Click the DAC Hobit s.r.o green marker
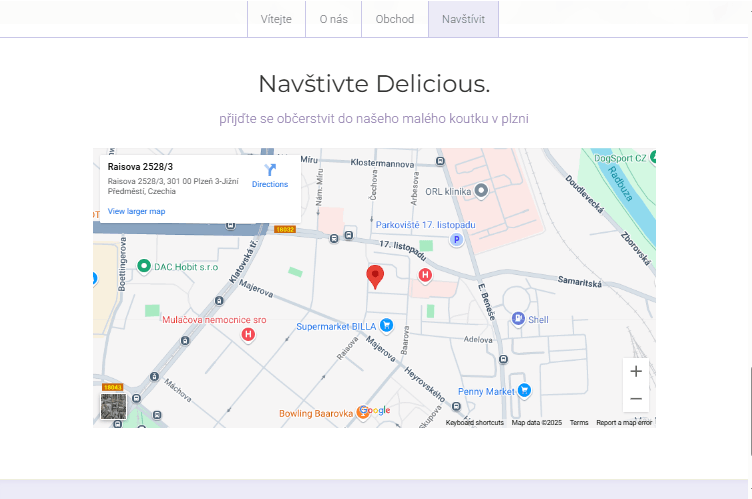The height and width of the screenshot is (499, 752). point(144,266)
